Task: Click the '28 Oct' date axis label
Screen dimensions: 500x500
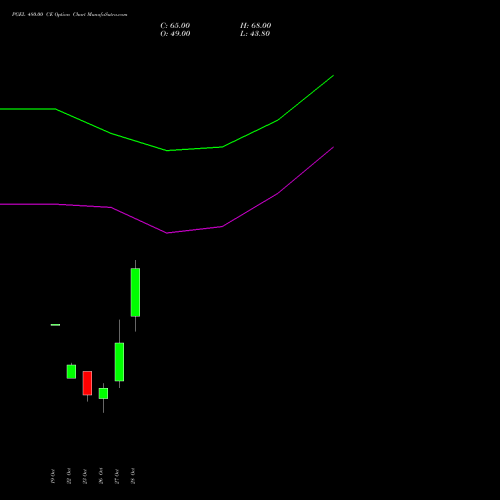Action: [133, 476]
